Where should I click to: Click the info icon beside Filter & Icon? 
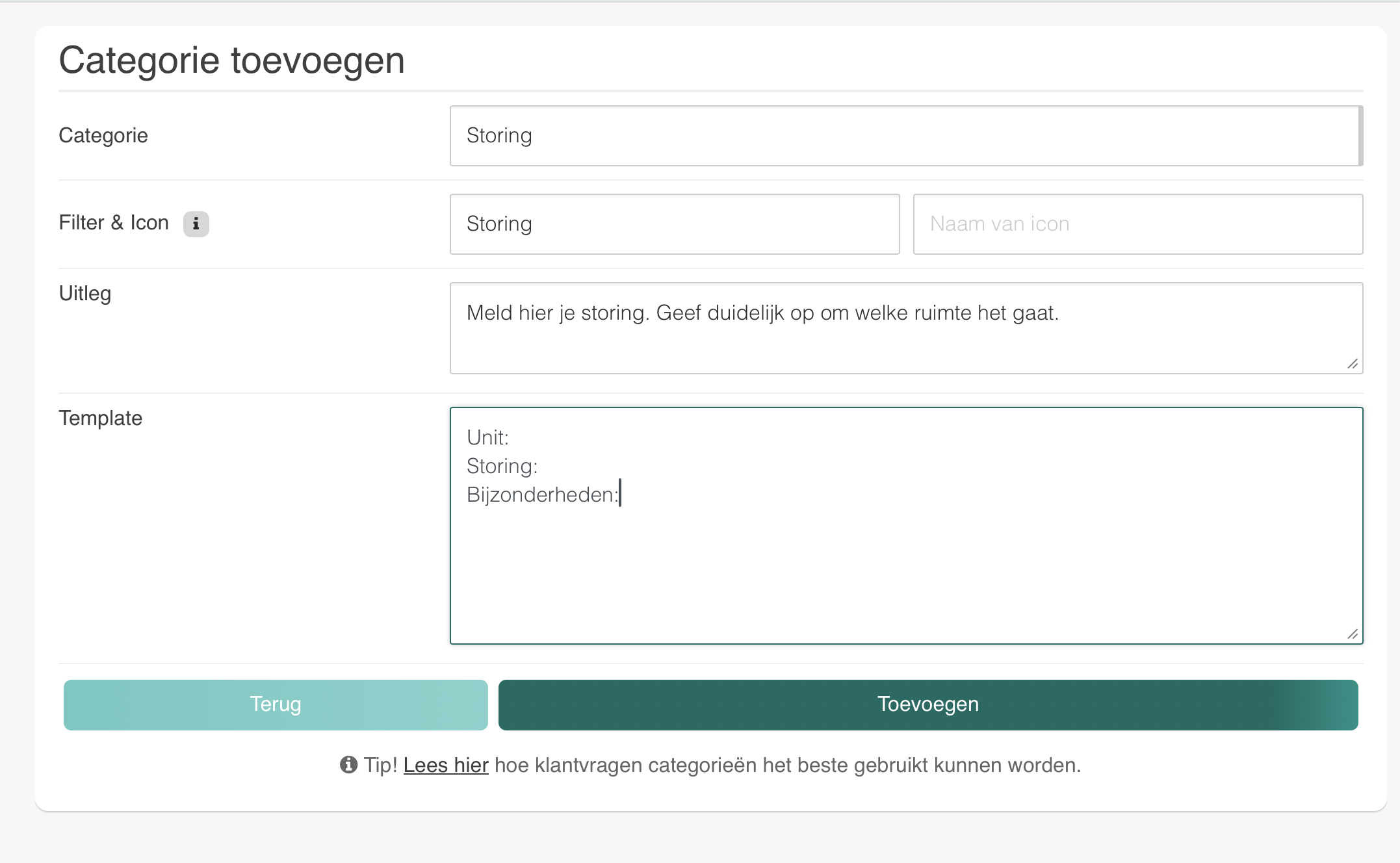[196, 224]
